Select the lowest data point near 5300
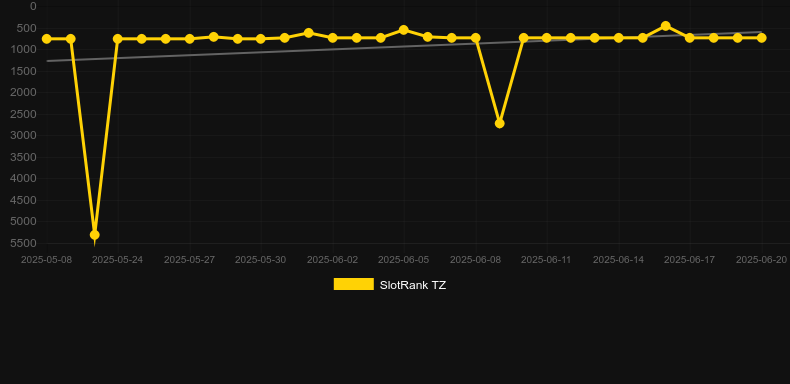This screenshot has height=384, width=790. click(x=94, y=235)
